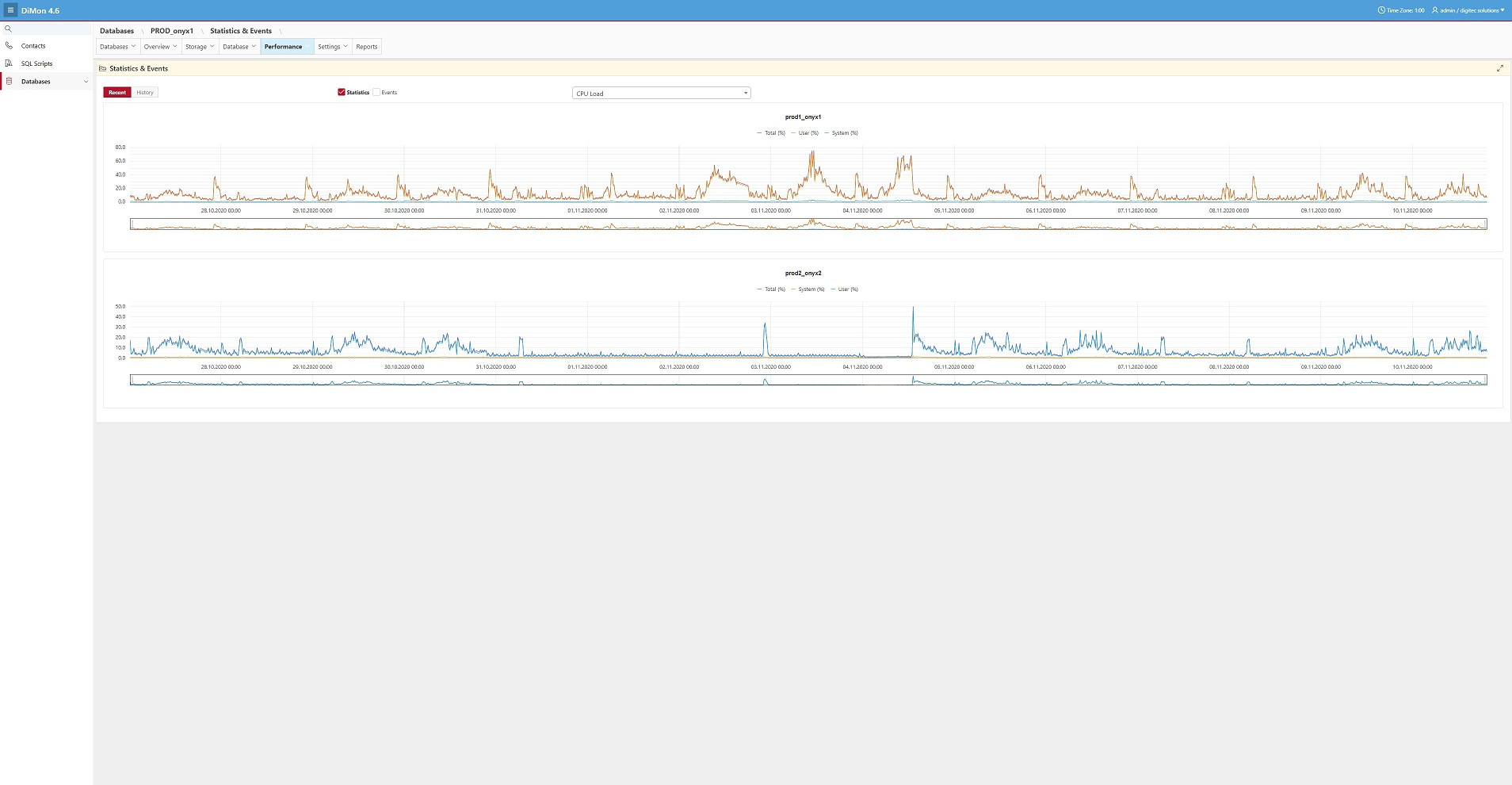
Task: Toggle User (%) series in prod1_onyx1 legend
Action: (808, 133)
